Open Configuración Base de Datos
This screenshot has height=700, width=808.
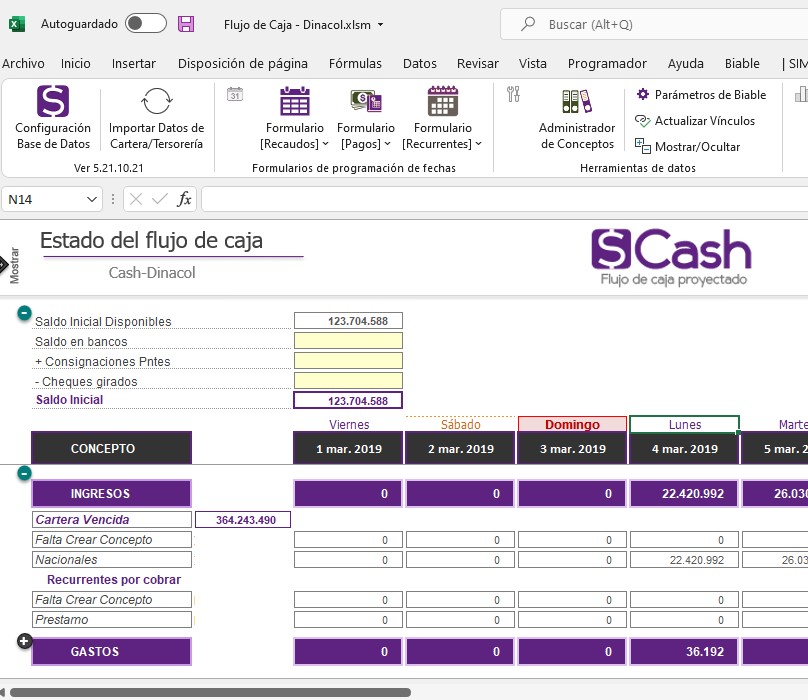coord(53,118)
